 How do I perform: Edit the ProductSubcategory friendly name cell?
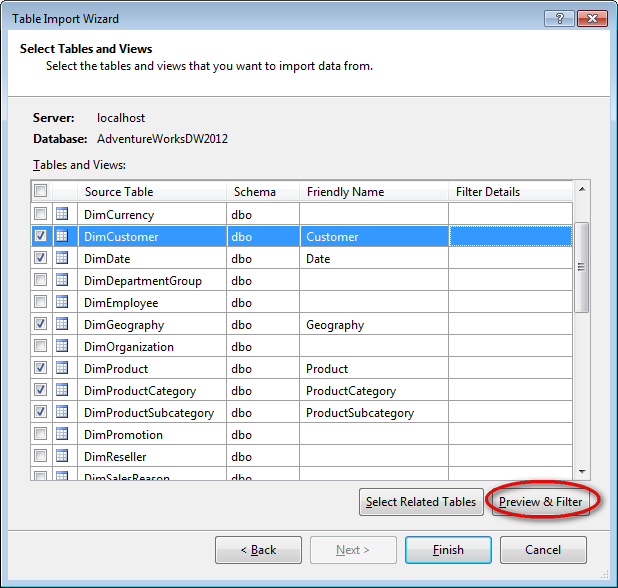374,413
